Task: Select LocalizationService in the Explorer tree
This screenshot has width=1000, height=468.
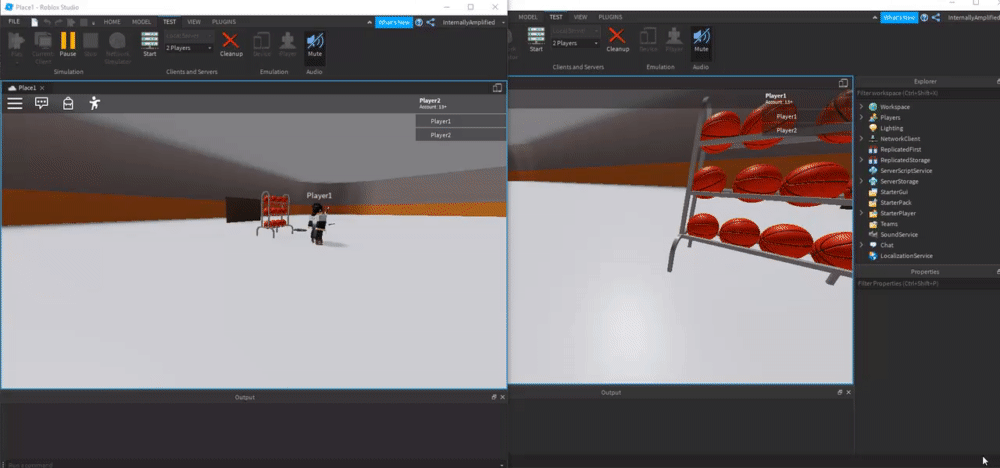Action: point(906,256)
